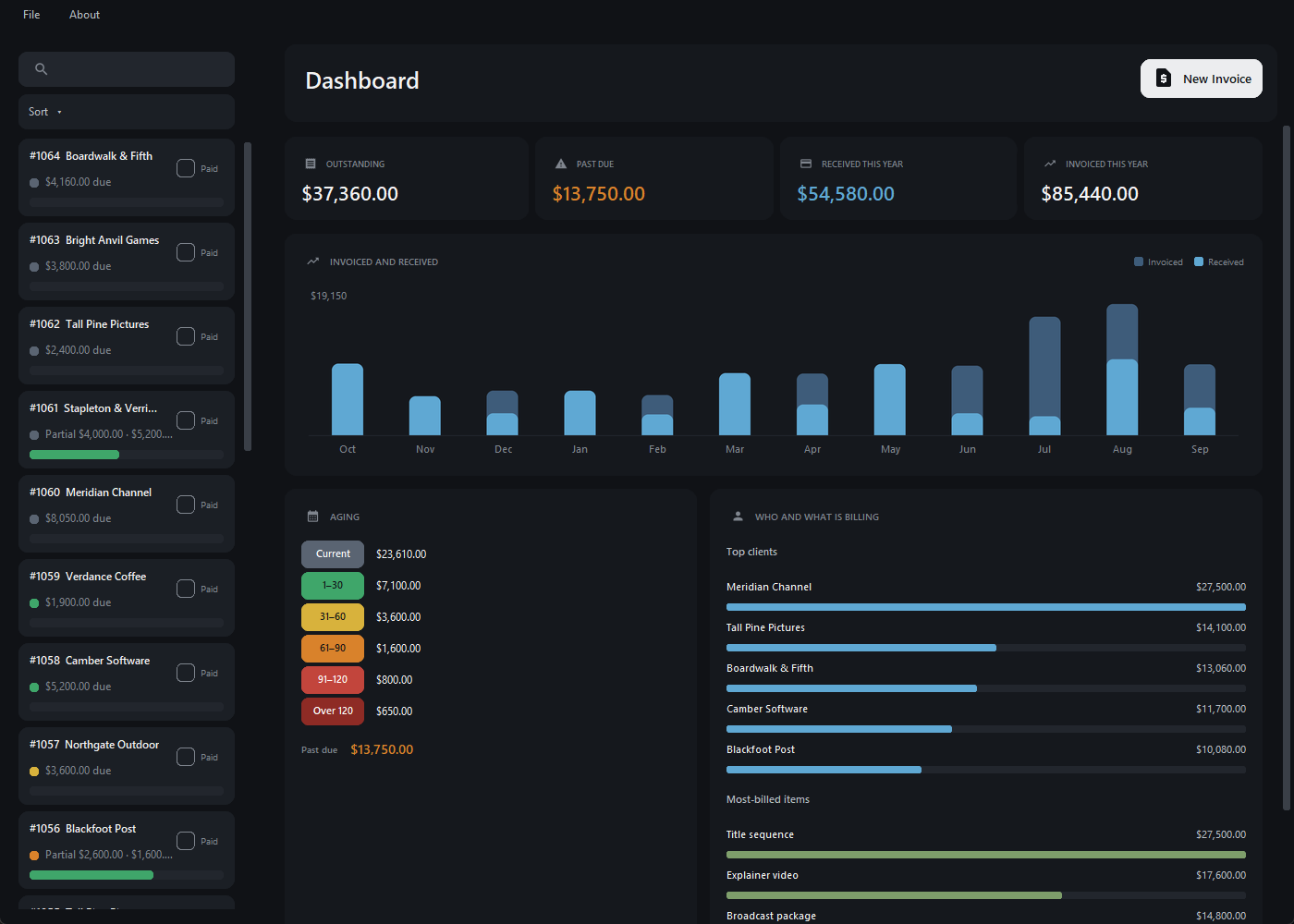Click the $13,750.00 past due amount in top card
Image resolution: width=1294 pixels, height=924 pixels.
pos(599,194)
